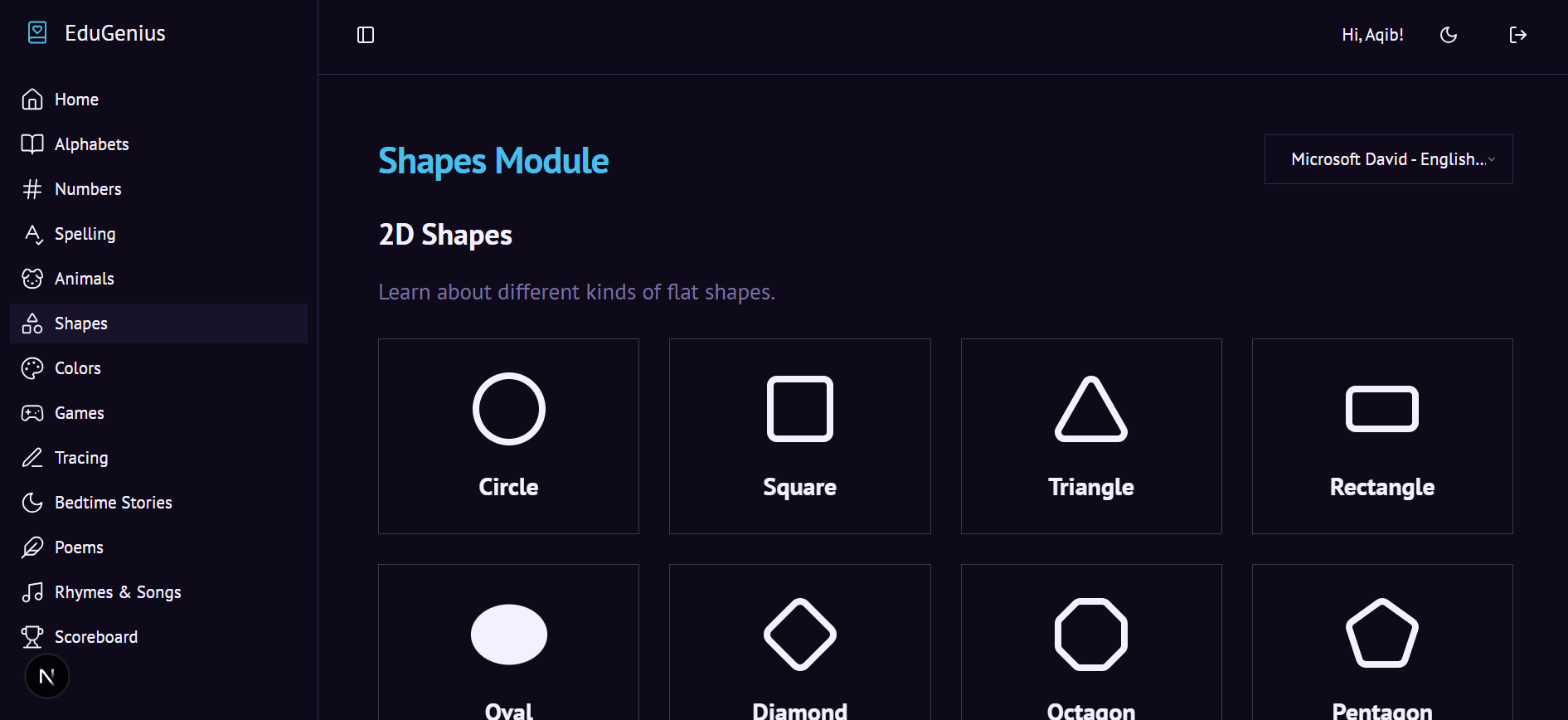Click the Numbers hash icon

coord(32,189)
